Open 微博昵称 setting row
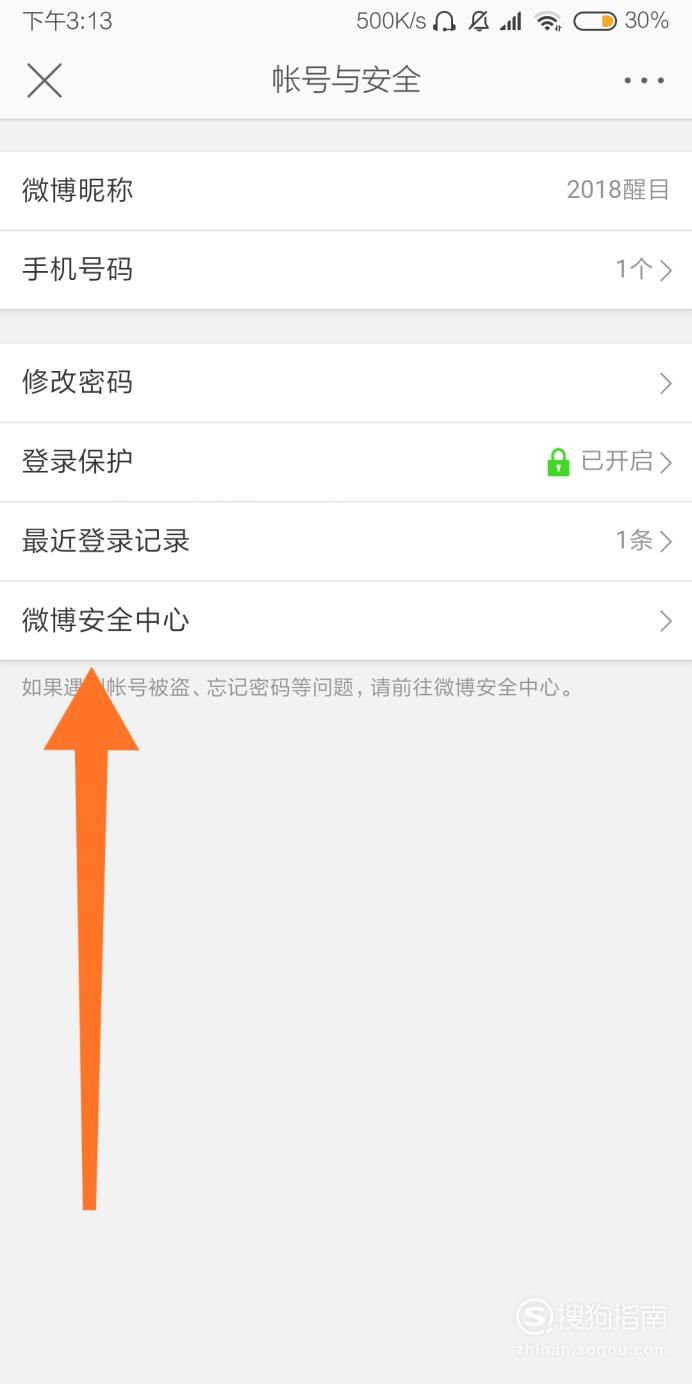The height and width of the screenshot is (1384, 692). coord(346,191)
